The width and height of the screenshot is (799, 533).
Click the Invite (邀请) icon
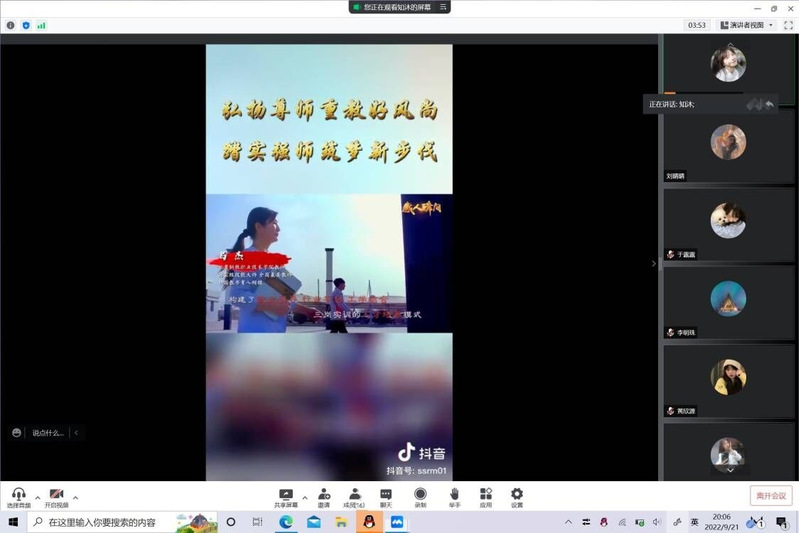(x=324, y=496)
